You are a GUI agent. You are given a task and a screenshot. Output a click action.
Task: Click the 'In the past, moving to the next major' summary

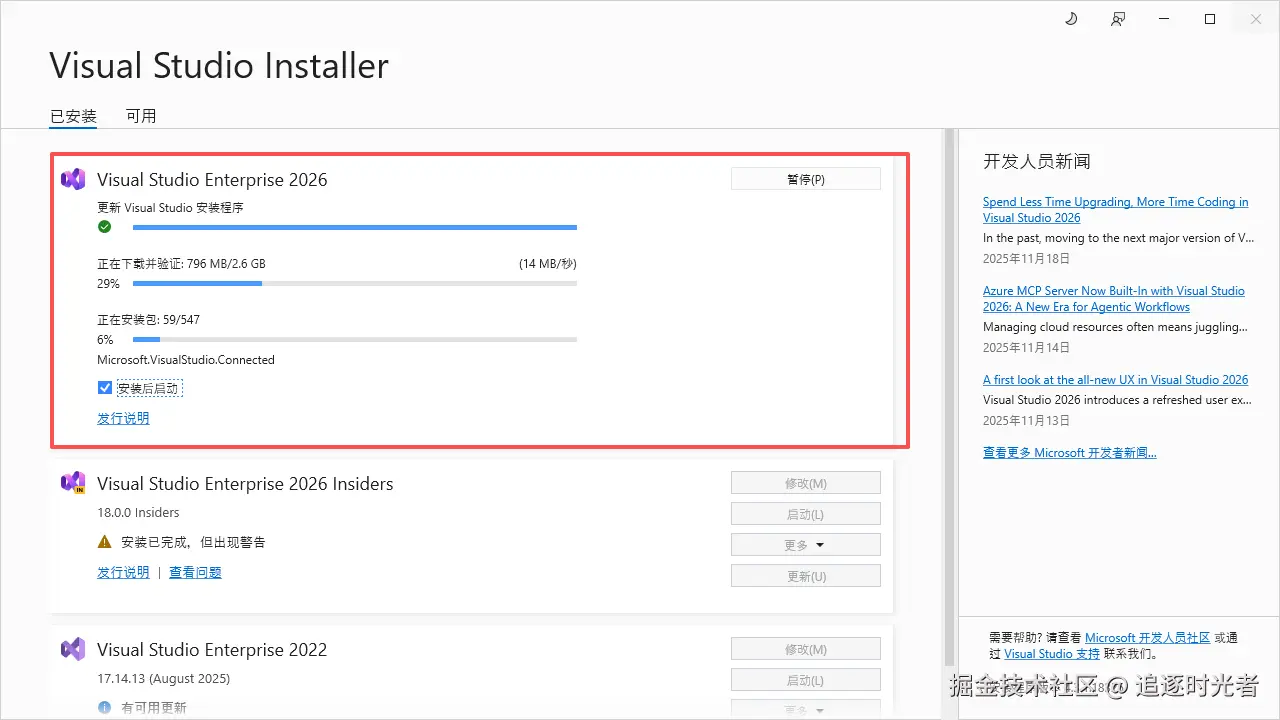coord(1118,238)
